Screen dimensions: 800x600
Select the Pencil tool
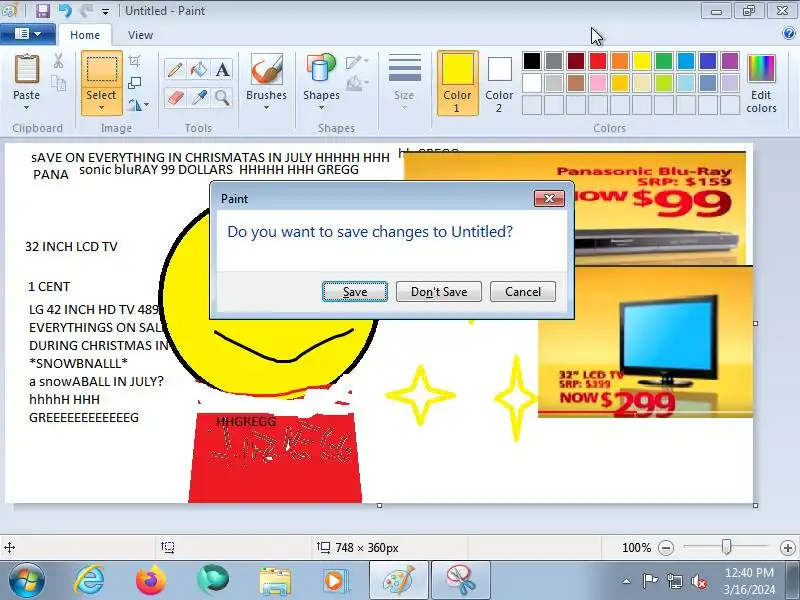[x=174, y=69]
